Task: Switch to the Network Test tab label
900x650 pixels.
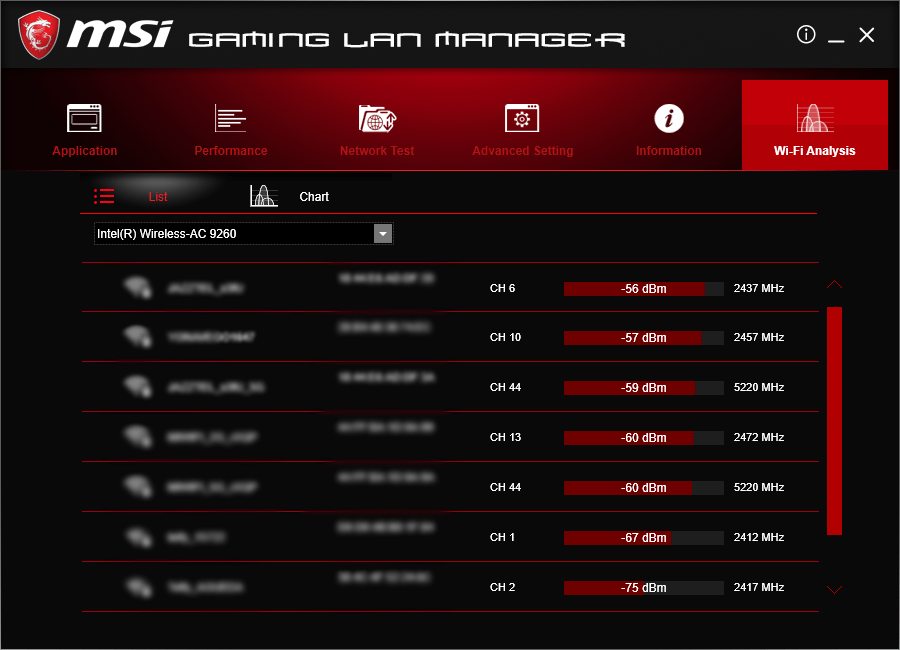Action: click(377, 151)
